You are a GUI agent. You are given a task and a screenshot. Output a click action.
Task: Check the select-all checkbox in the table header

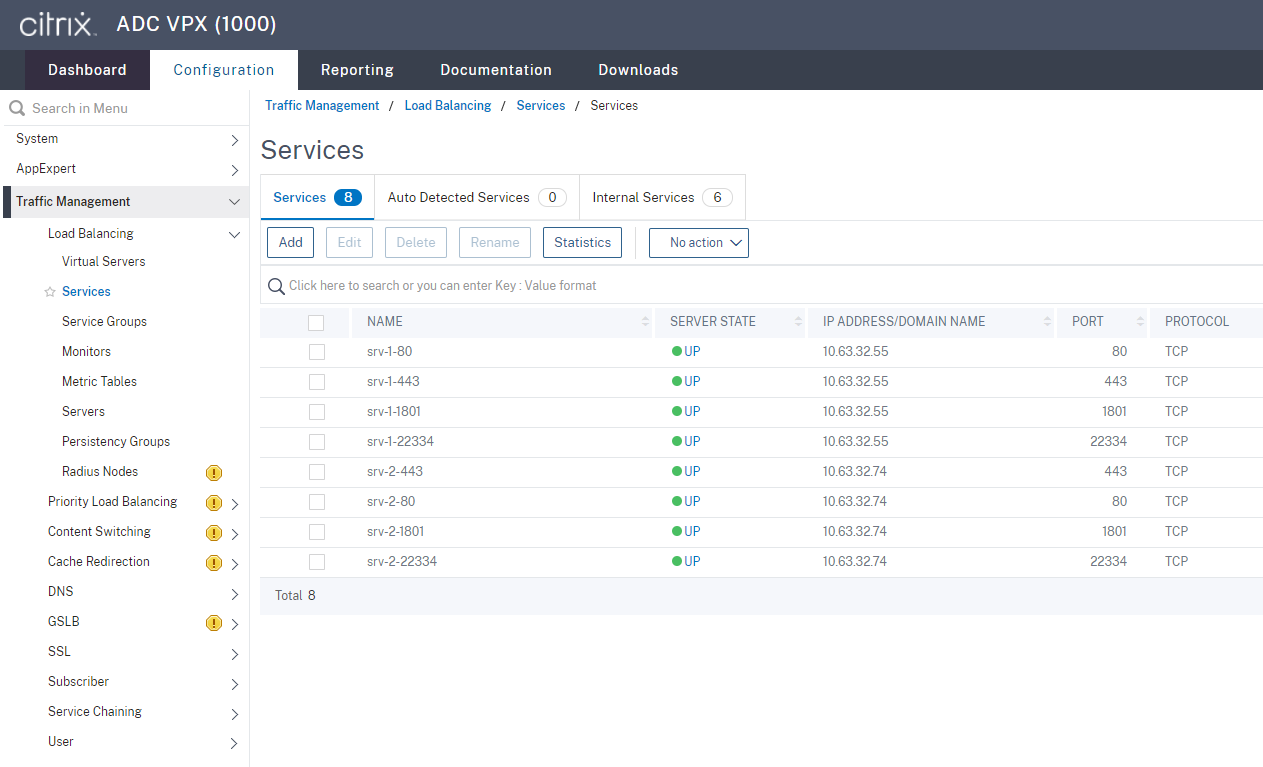coord(317,321)
